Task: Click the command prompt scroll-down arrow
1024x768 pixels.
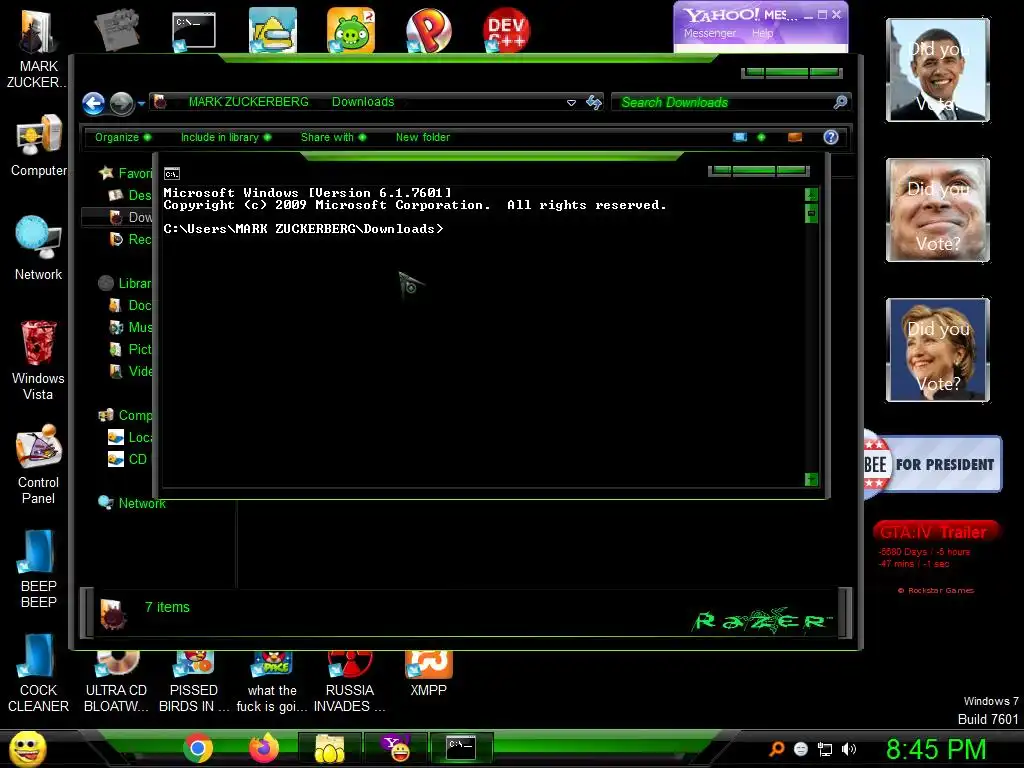Action: pyautogui.click(x=811, y=480)
